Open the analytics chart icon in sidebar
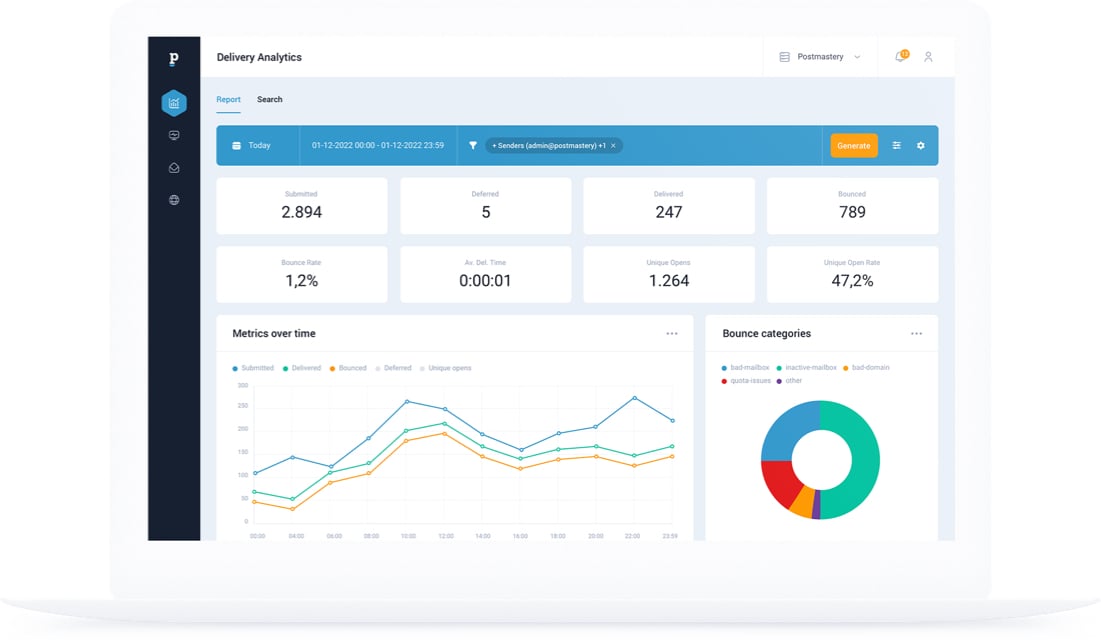Image resolution: width=1101 pixels, height=640 pixels. click(174, 103)
